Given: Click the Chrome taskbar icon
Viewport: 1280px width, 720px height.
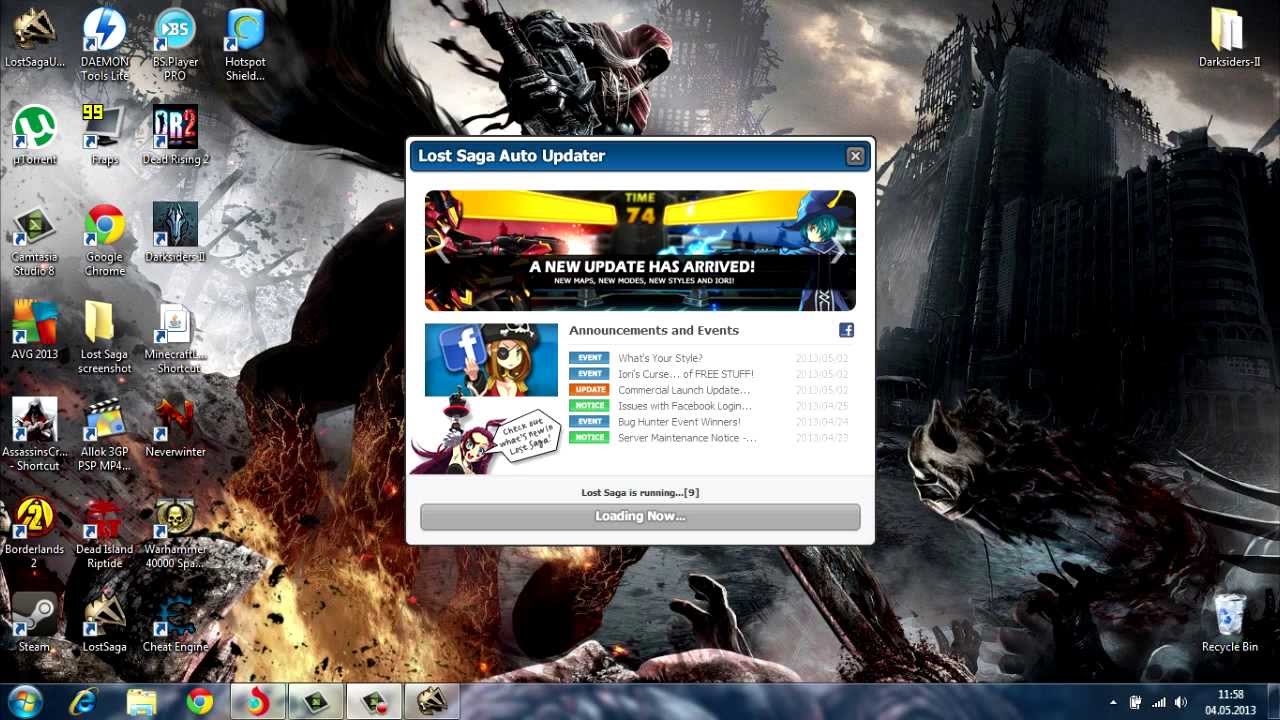Looking at the screenshot, I should pyautogui.click(x=200, y=702).
